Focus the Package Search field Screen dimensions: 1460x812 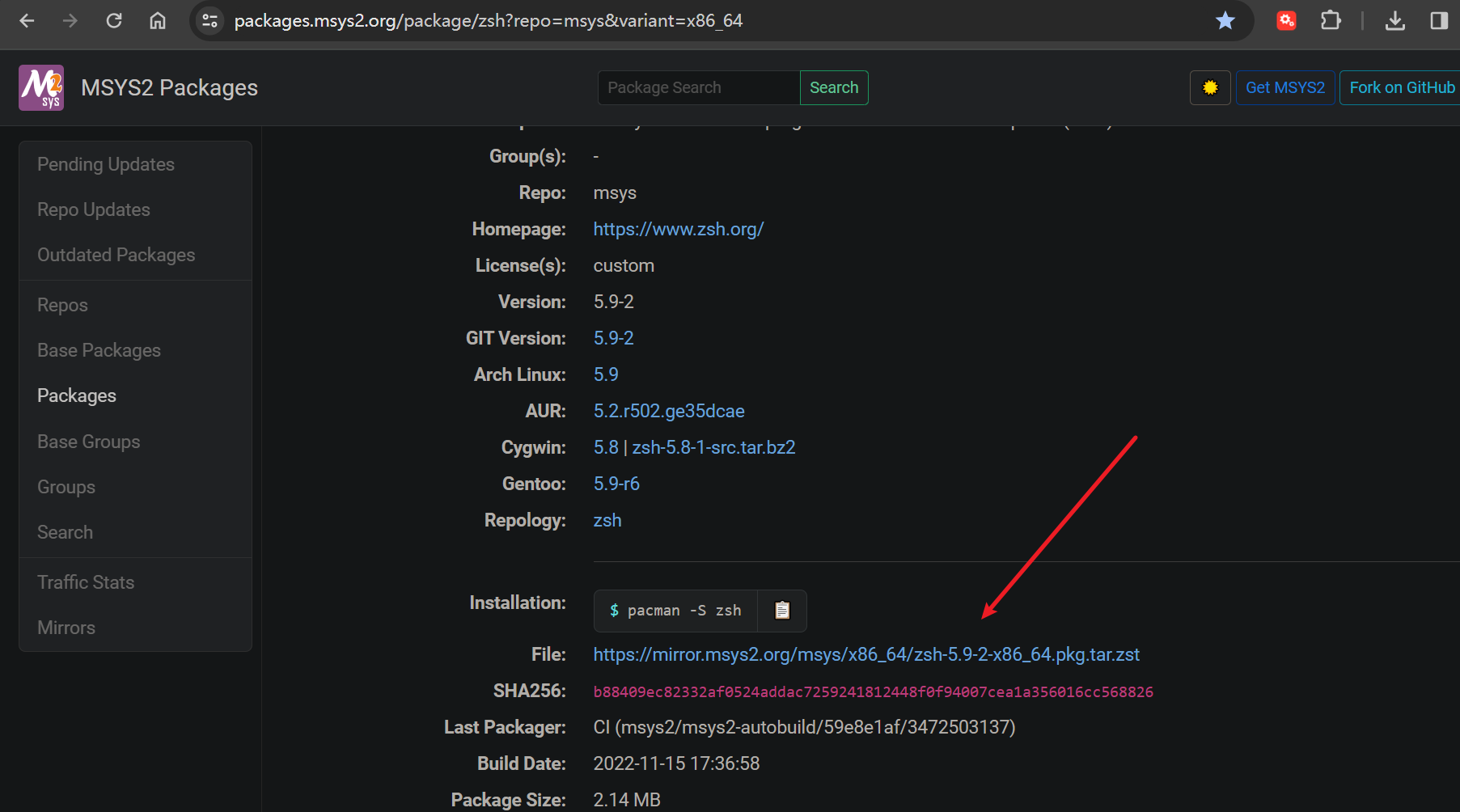(x=698, y=87)
